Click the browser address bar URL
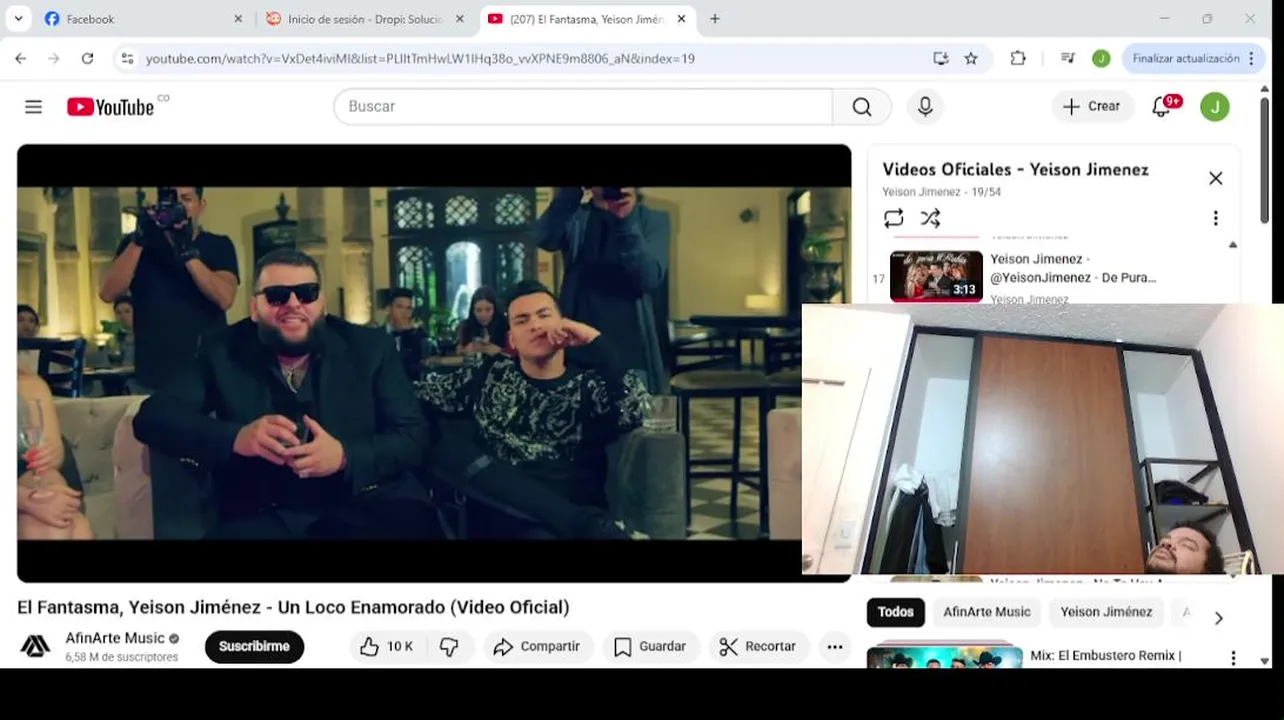 (x=420, y=59)
